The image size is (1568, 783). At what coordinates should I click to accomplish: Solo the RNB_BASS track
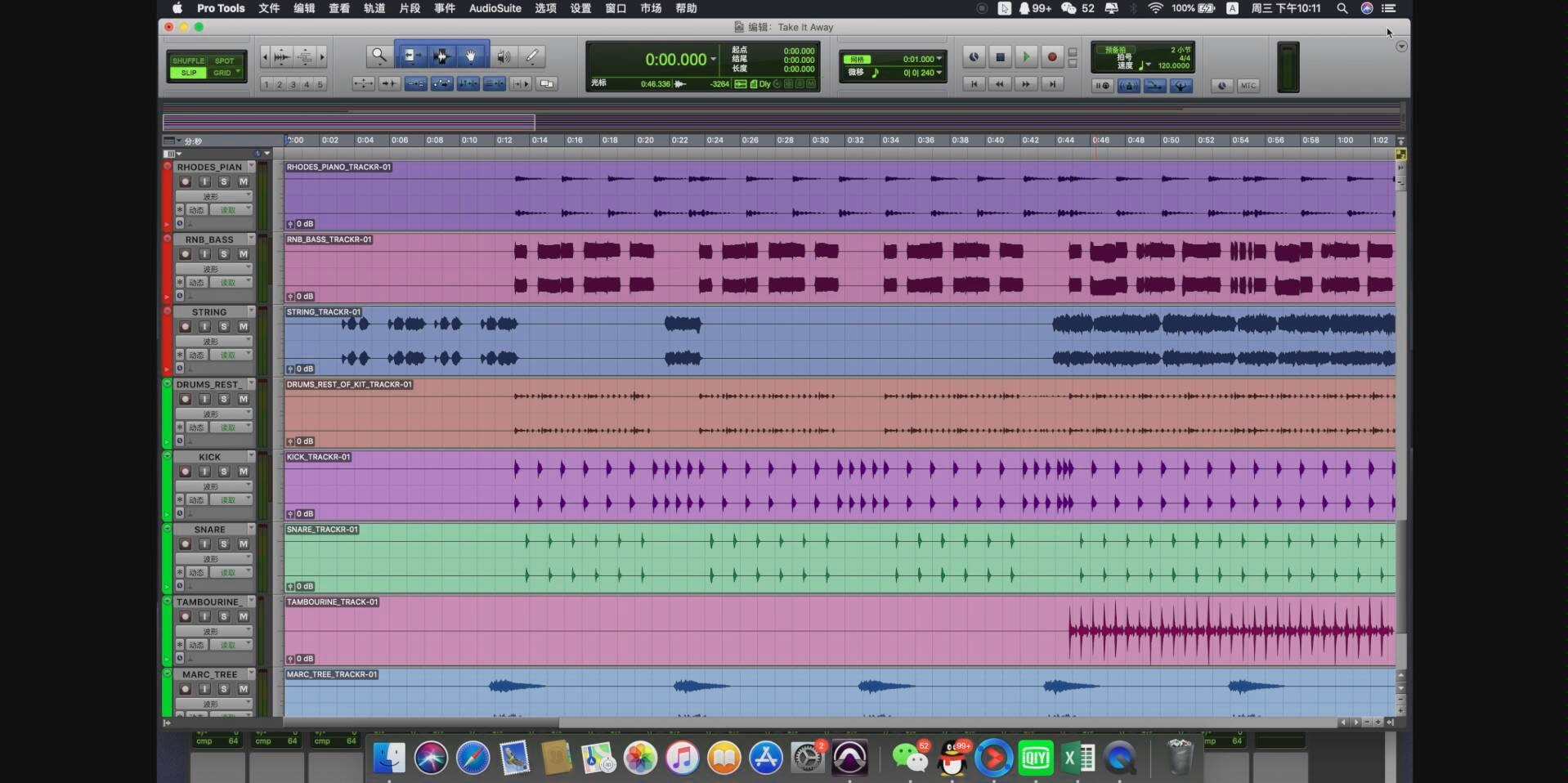pos(224,254)
